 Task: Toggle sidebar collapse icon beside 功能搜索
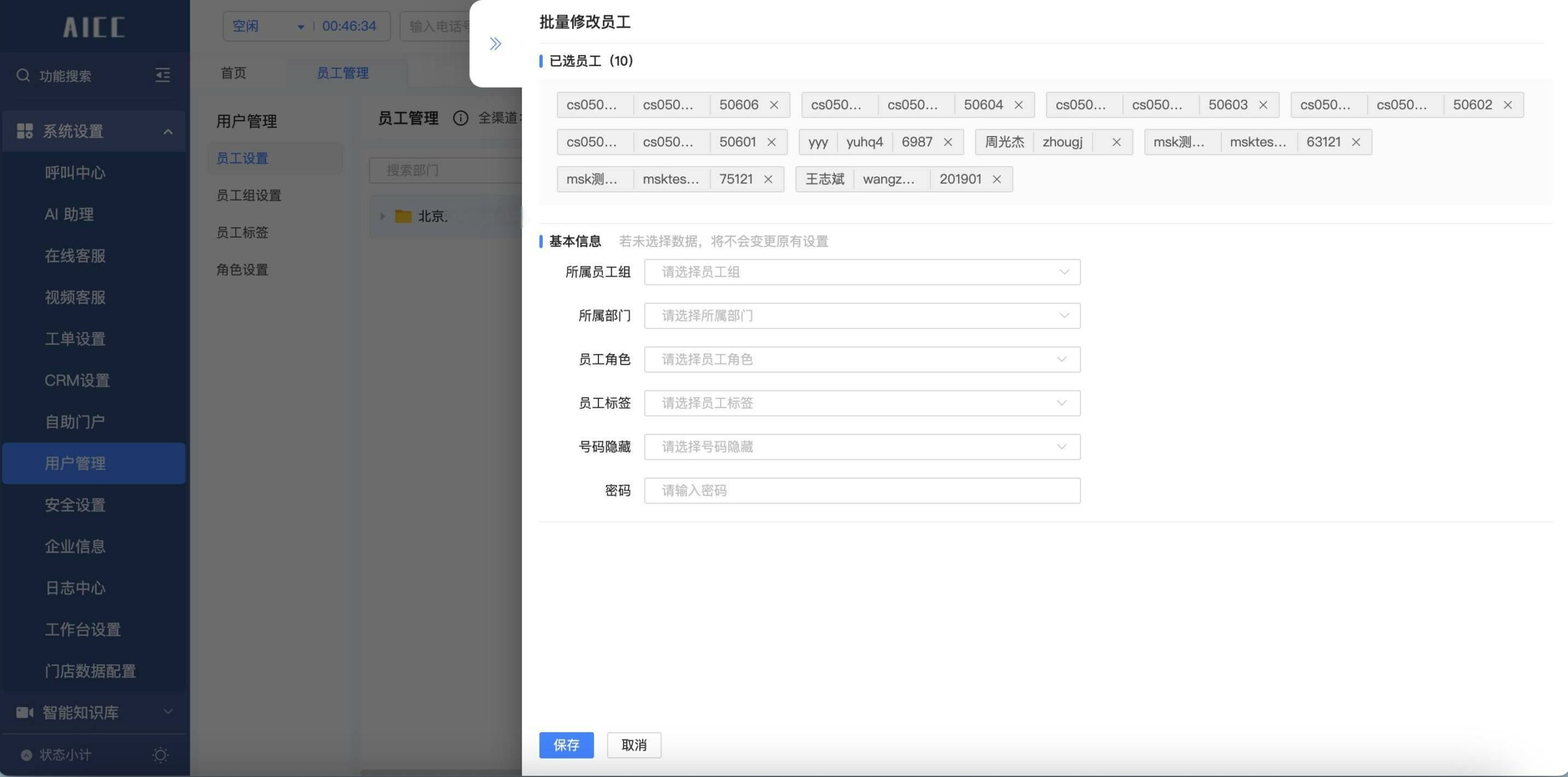(x=163, y=75)
